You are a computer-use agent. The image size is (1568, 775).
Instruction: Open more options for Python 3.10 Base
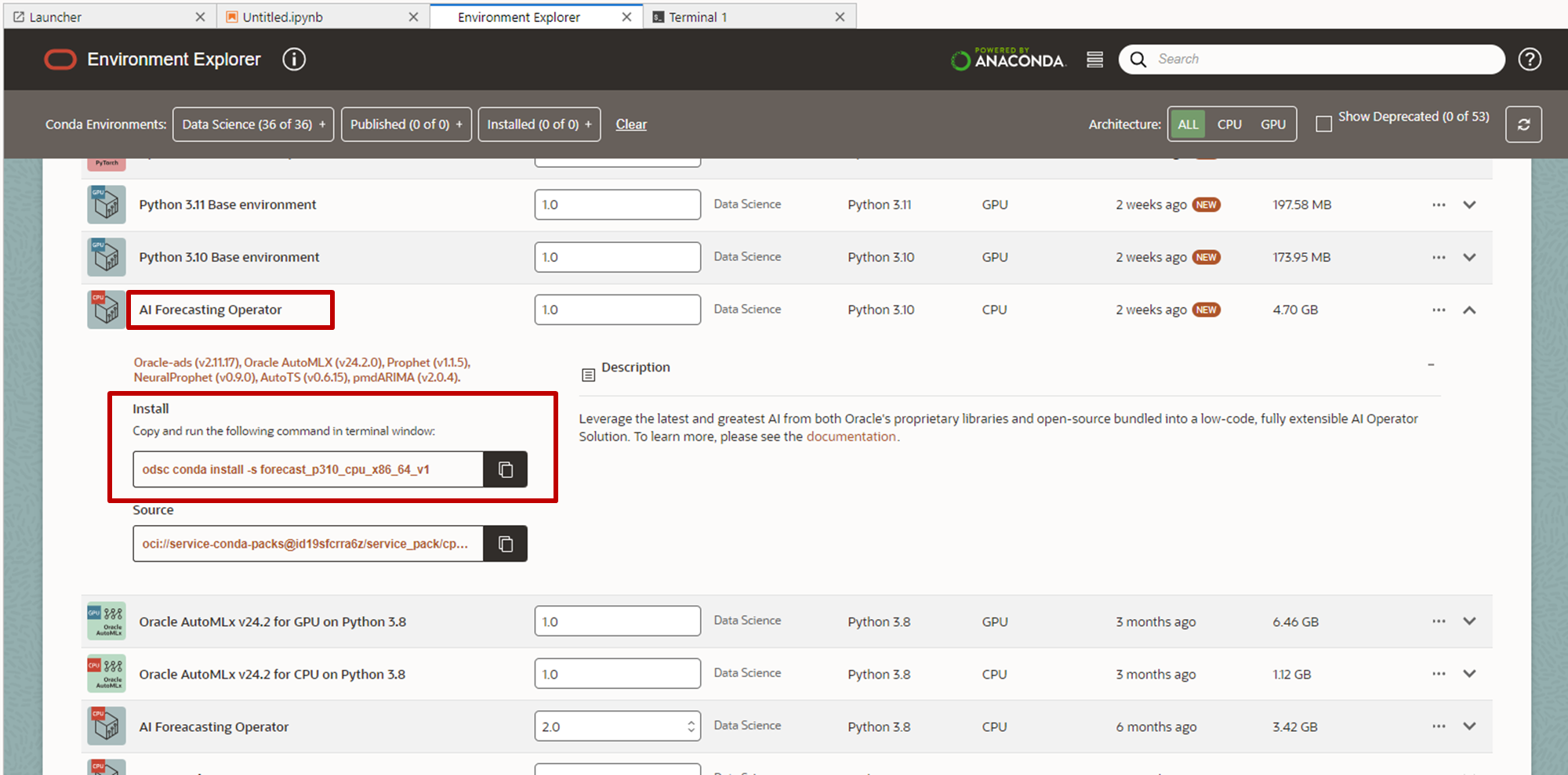click(1439, 257)
